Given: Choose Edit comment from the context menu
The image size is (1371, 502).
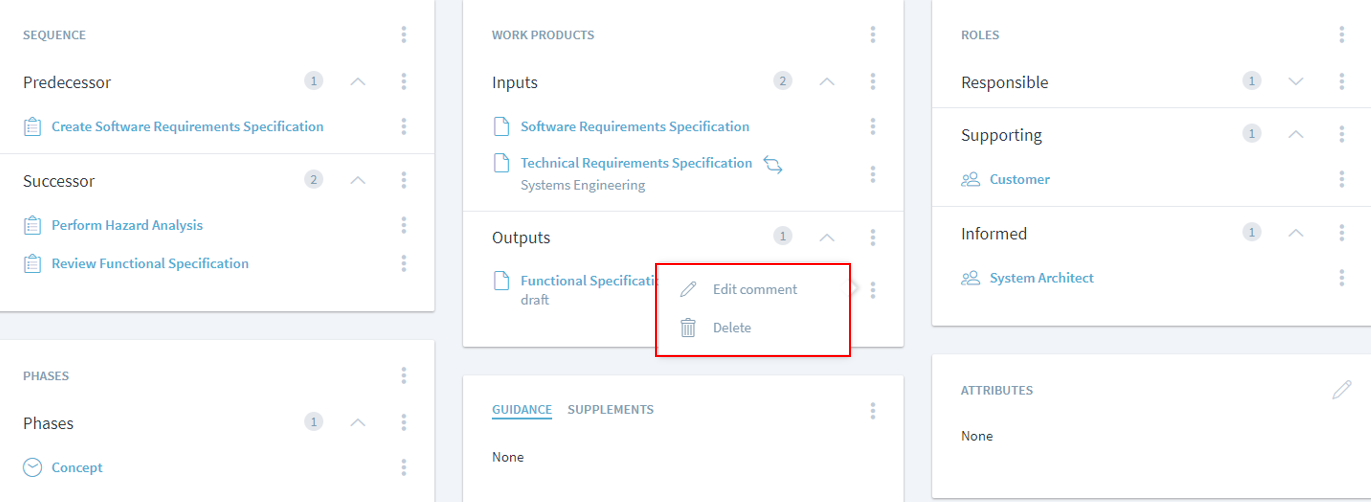Looking at the screenshot, I should (x=754, y=289).
